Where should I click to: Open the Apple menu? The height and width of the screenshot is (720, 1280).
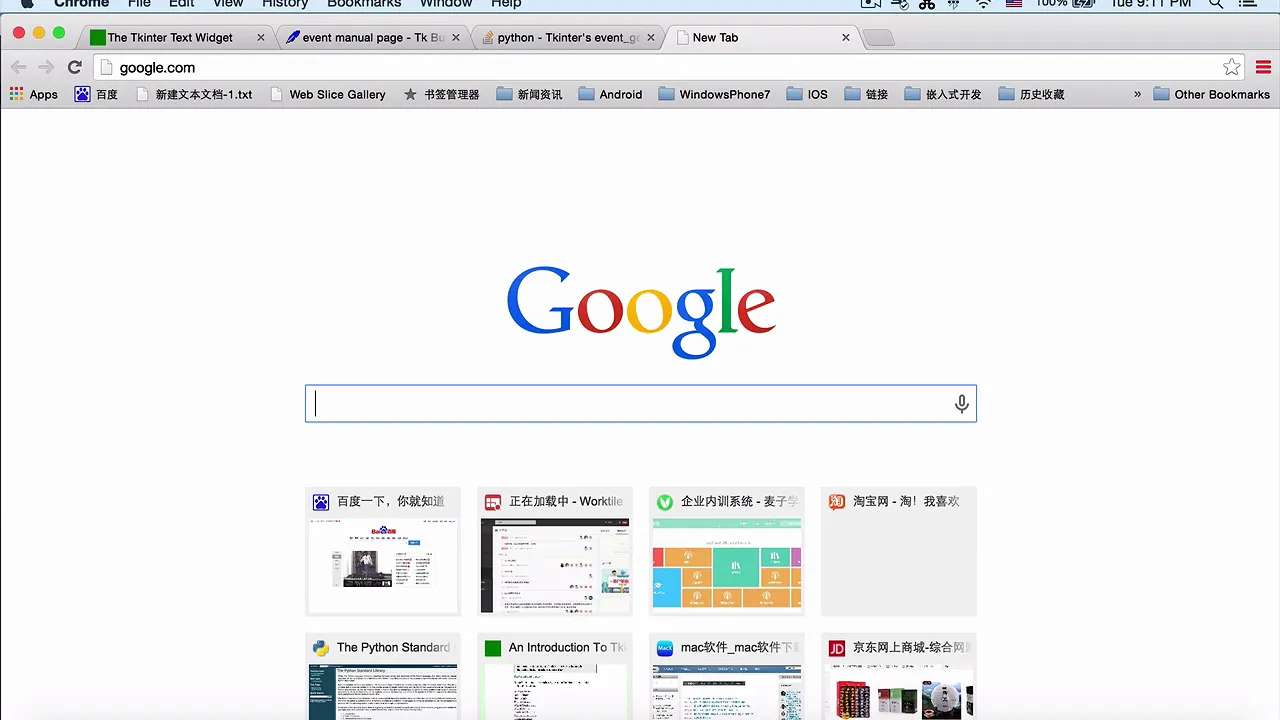pos(27,4)
